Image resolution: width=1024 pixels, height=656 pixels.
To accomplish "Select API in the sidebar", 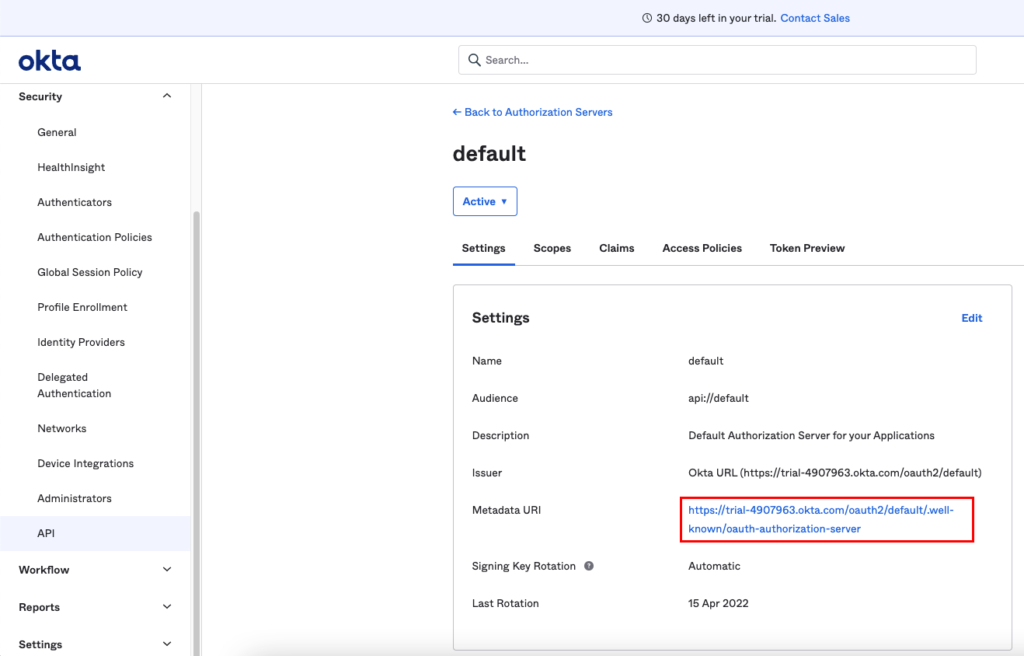I will pos(46,534).
